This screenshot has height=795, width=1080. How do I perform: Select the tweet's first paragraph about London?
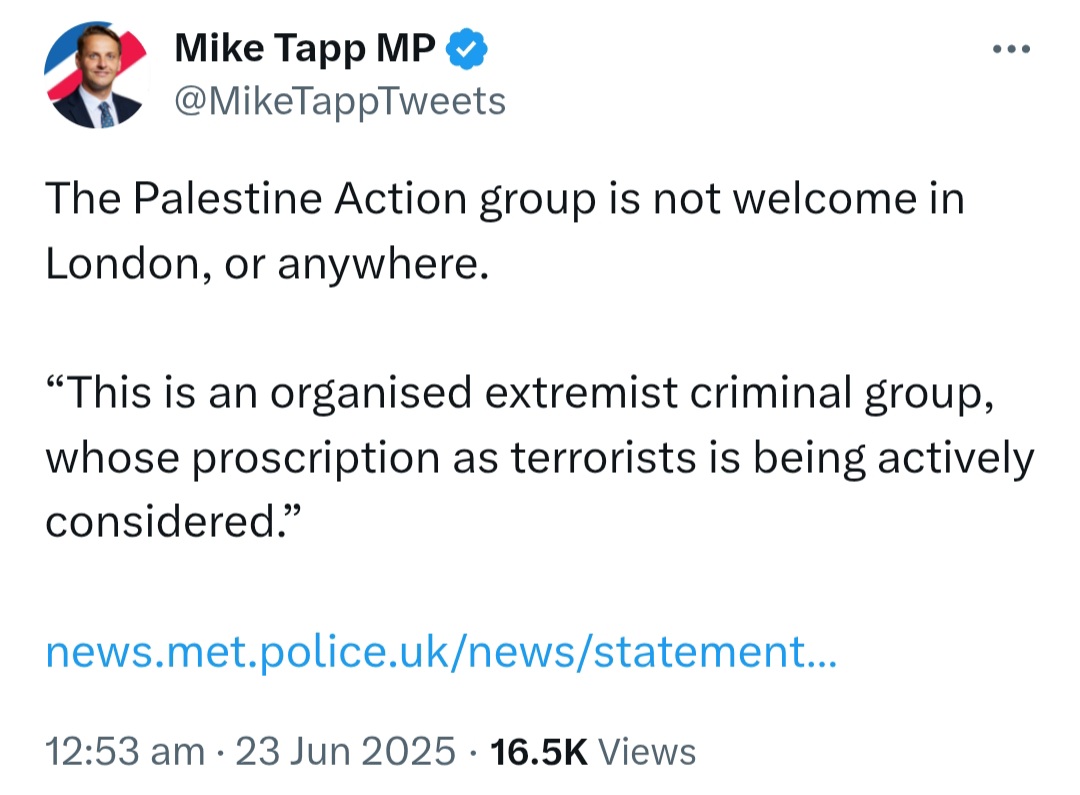pos(505,231)
